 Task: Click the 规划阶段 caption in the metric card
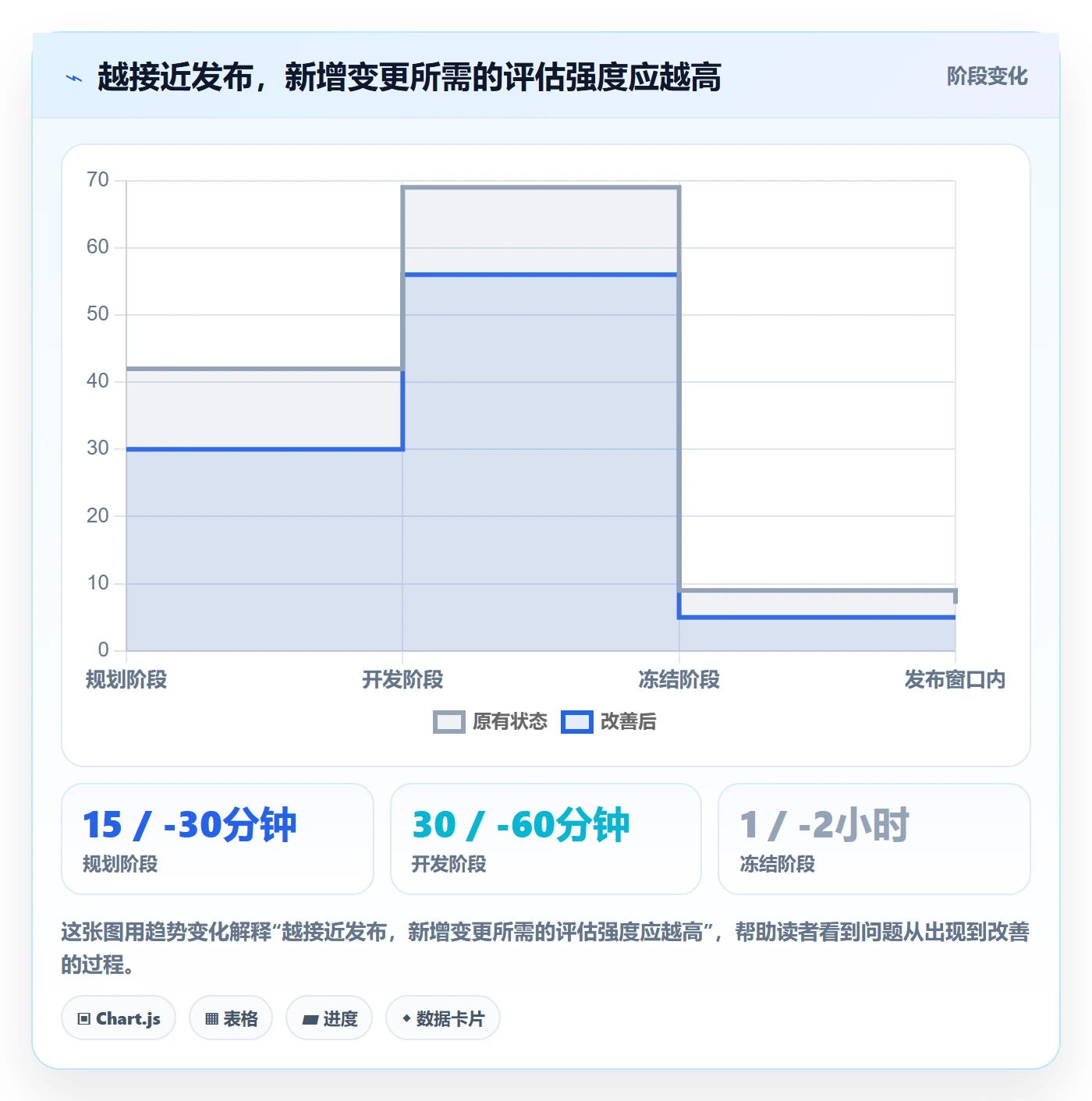click(x=120, y=864)
